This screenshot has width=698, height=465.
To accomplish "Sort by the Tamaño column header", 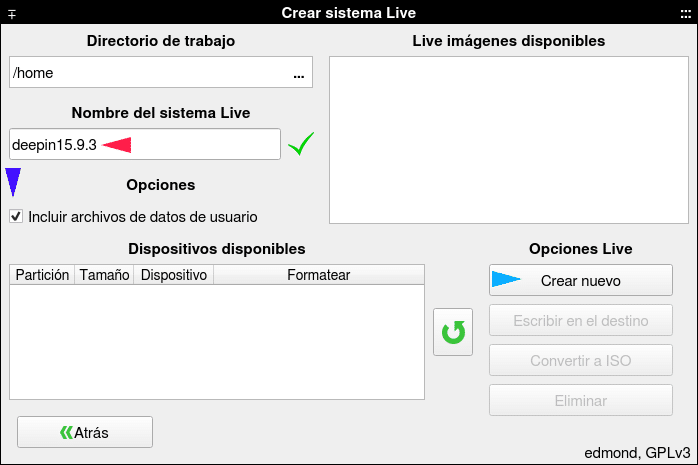I will click(104, 275).
